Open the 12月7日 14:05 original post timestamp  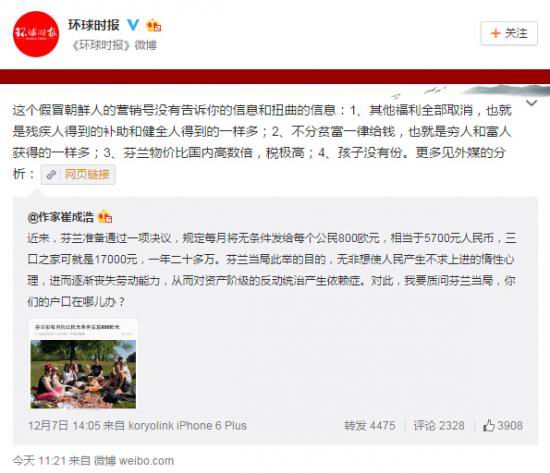coord(64,426)
